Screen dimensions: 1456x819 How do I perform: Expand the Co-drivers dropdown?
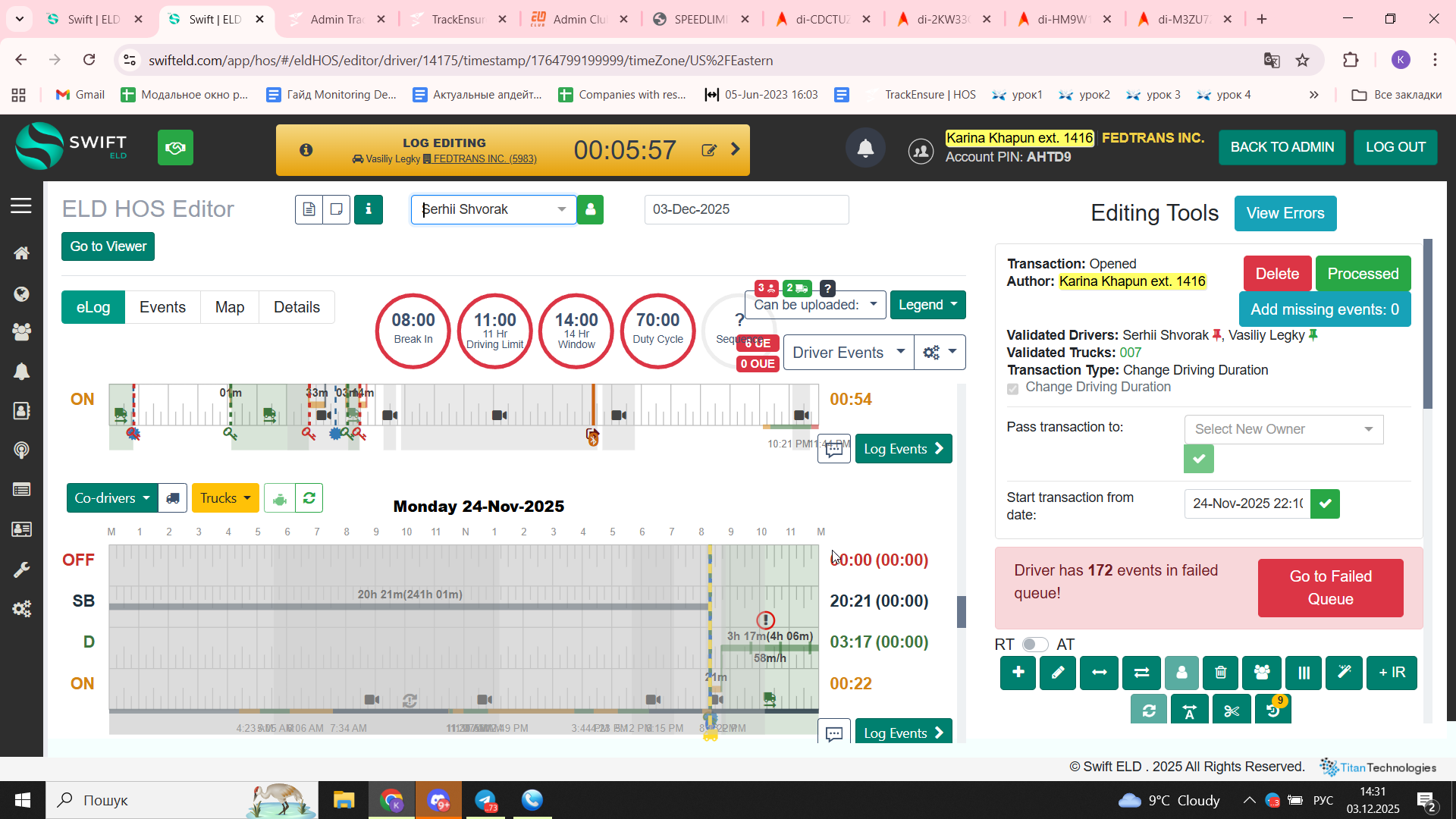(112, 498)
